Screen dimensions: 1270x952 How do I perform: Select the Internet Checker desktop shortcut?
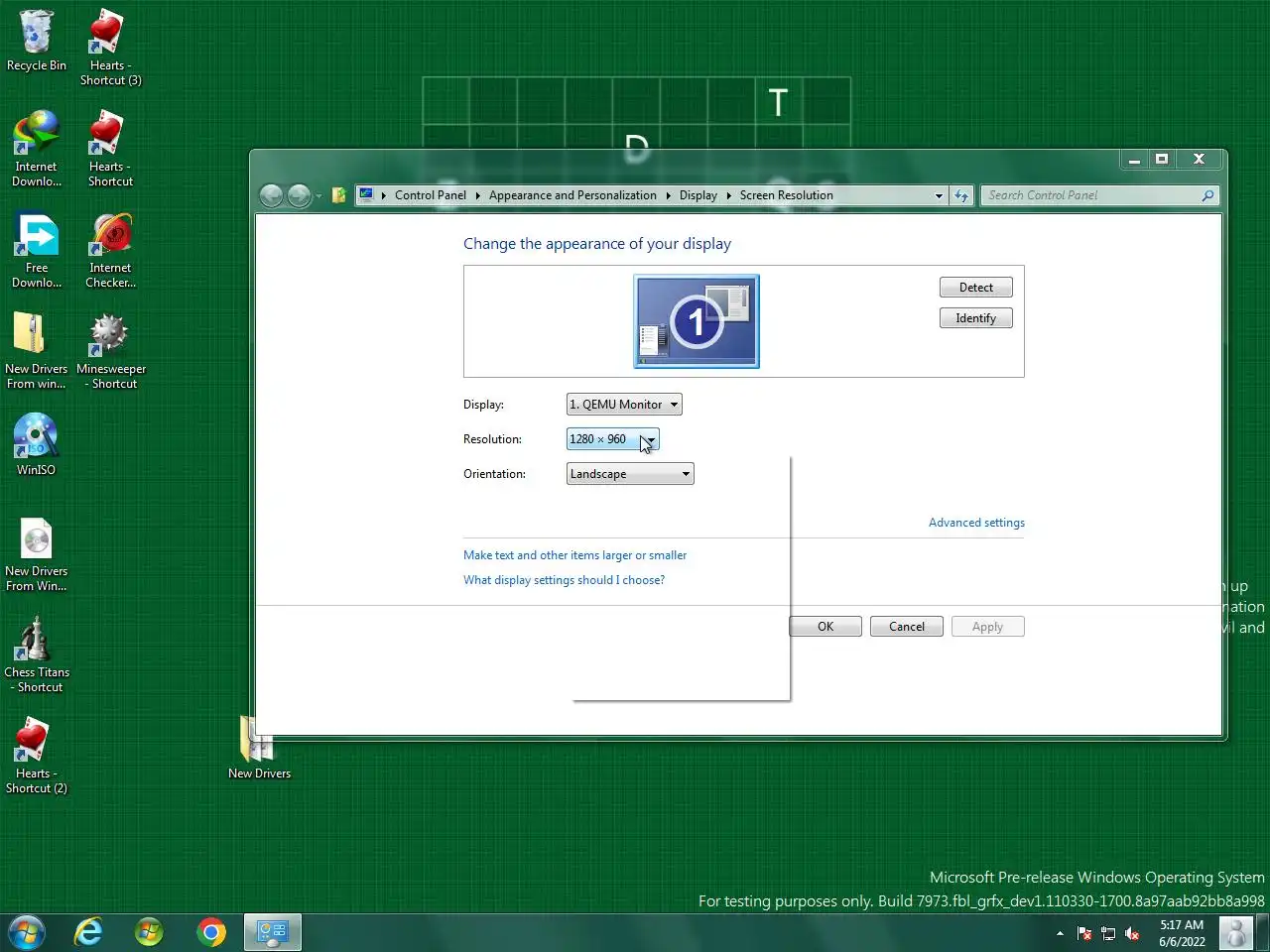(110, 250)
